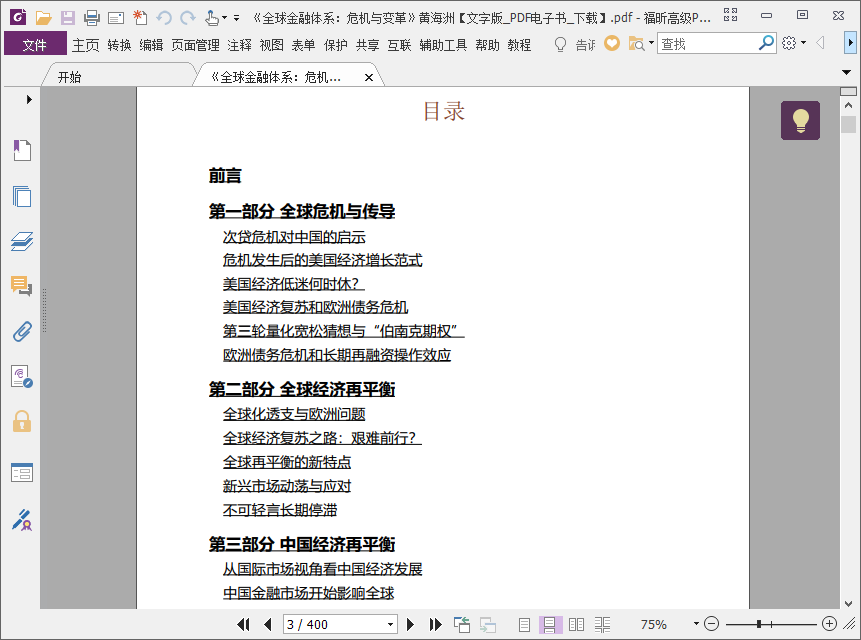Open the Bookmarks panel in the sidebar

(22, 150)
